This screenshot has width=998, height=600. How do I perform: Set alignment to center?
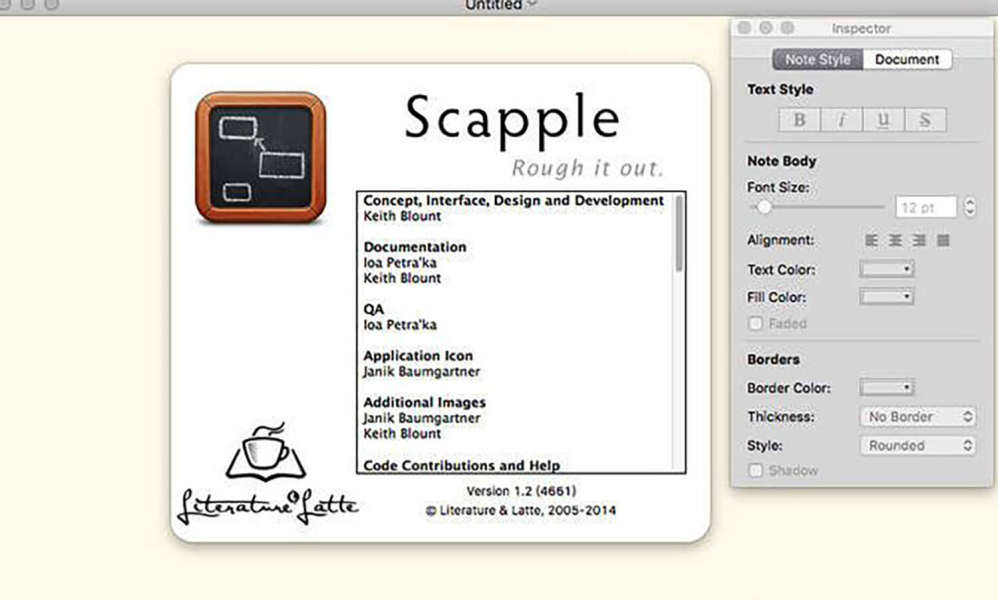tap(895, 240)
